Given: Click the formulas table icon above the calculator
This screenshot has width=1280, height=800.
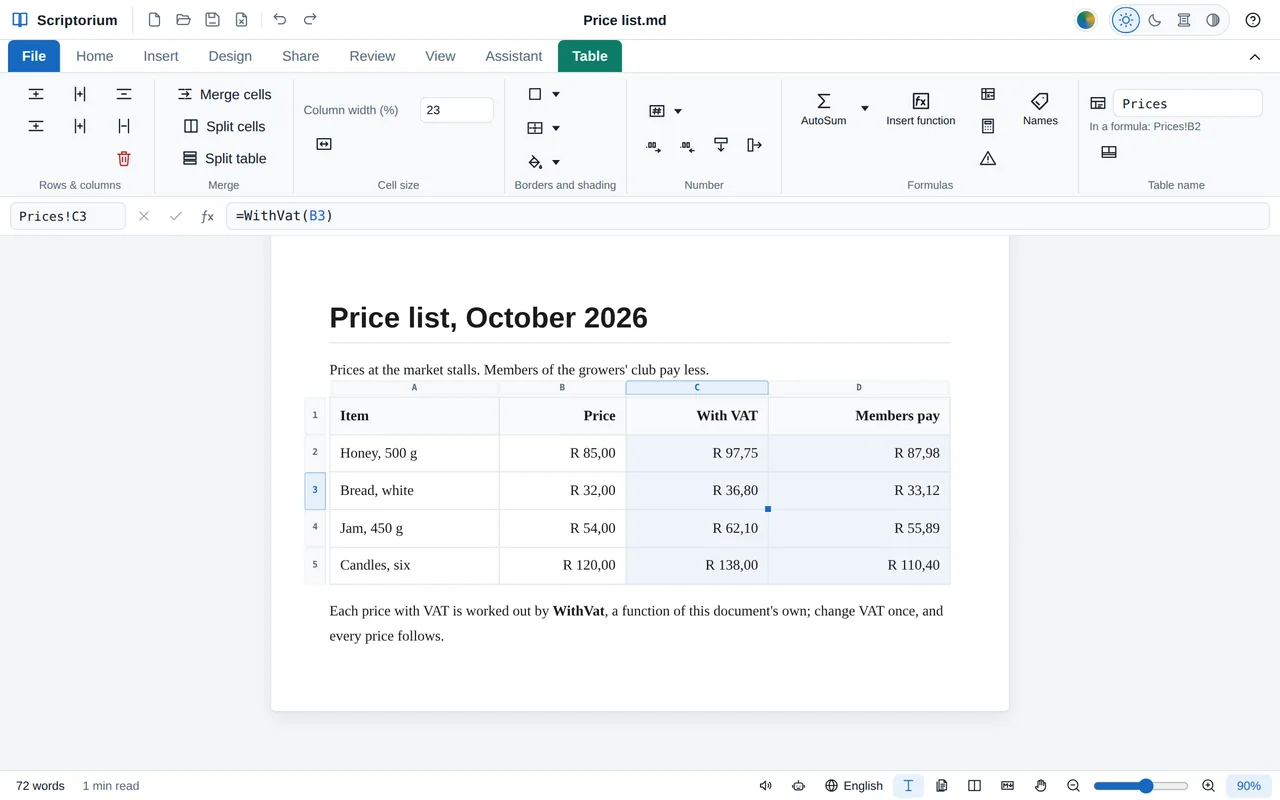Looking at the screenshot, I should point(988,94).
